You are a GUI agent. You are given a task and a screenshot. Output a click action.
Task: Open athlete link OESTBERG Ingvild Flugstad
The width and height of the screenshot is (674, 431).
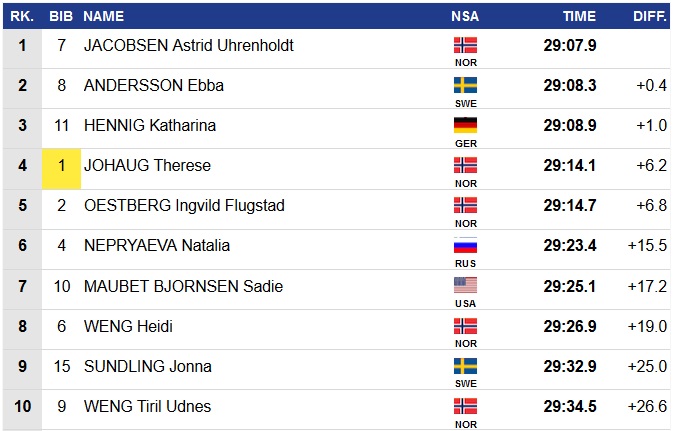click(184, 206)
